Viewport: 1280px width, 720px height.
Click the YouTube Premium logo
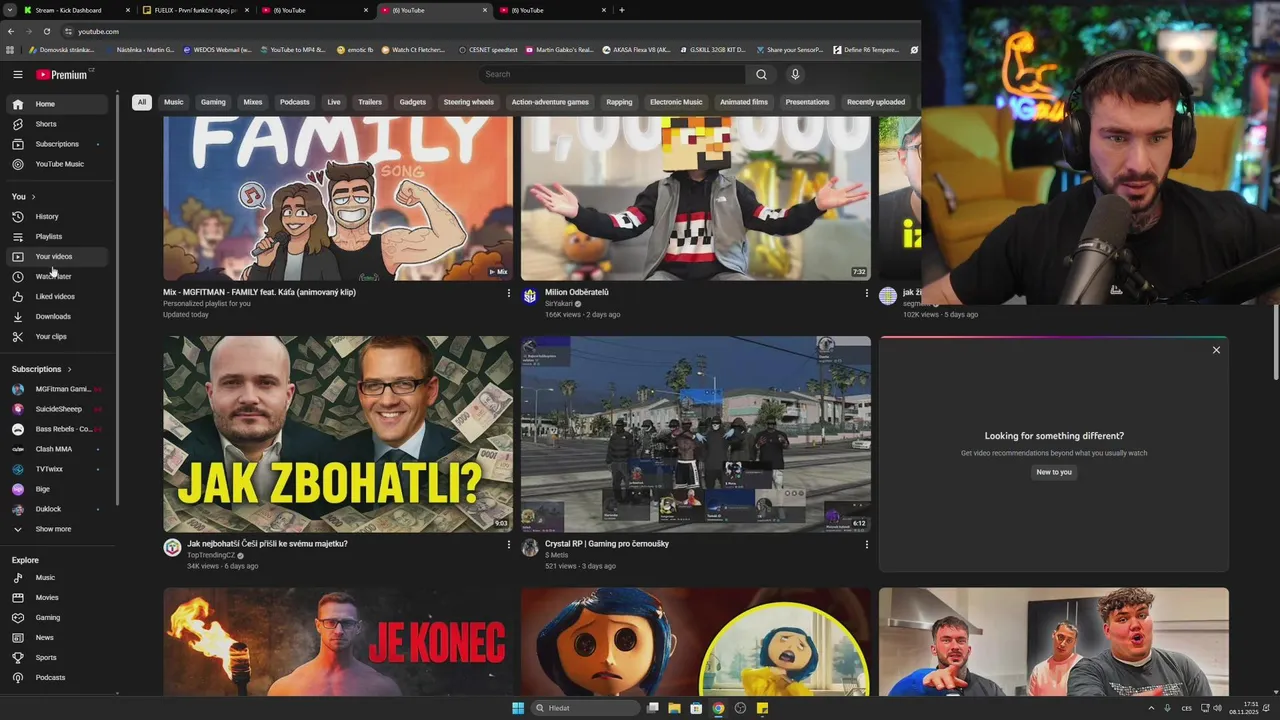click(62, 74)
